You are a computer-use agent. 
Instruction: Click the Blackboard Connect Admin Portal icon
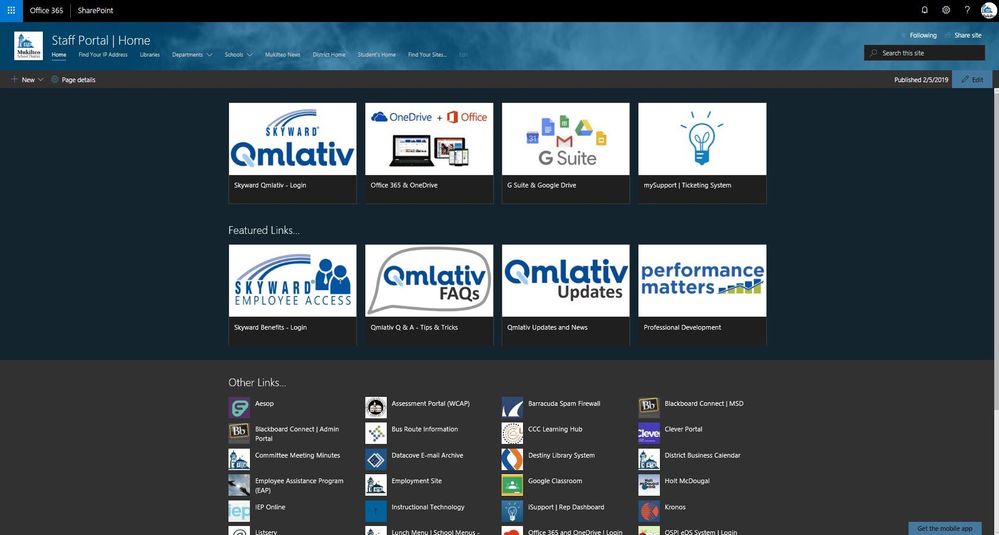(x=239, y=433)
